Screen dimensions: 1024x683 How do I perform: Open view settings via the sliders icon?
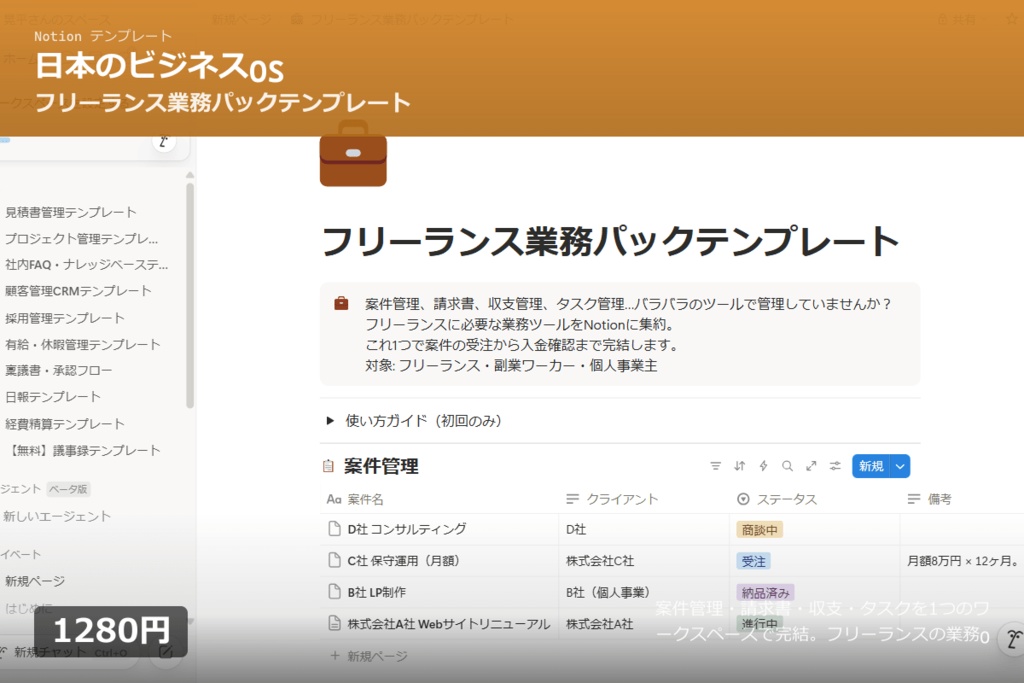[836, 466]
